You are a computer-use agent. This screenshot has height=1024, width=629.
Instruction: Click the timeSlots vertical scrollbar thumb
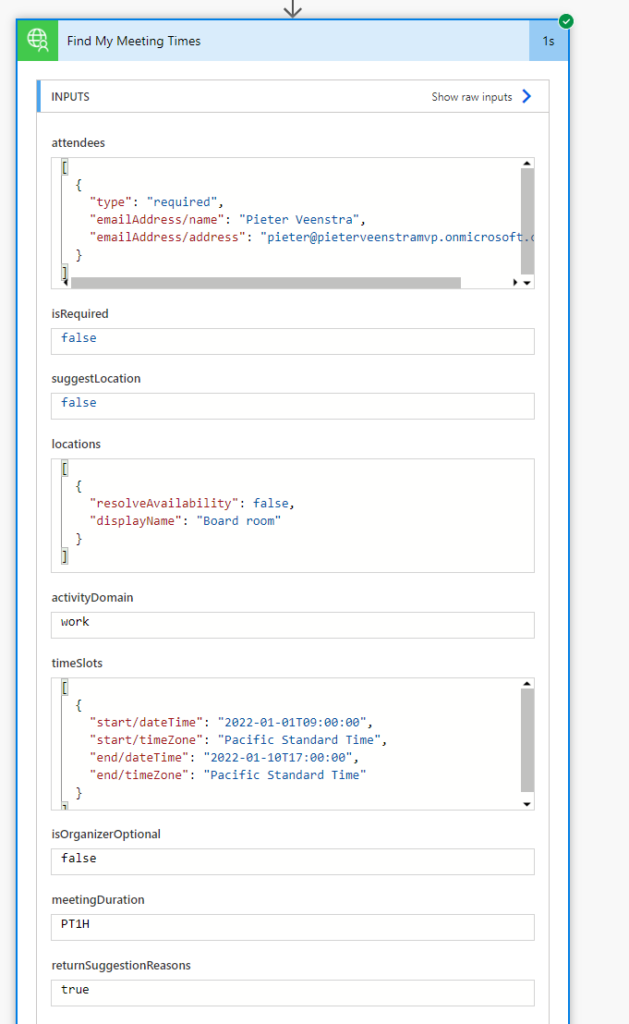point(527,740)
